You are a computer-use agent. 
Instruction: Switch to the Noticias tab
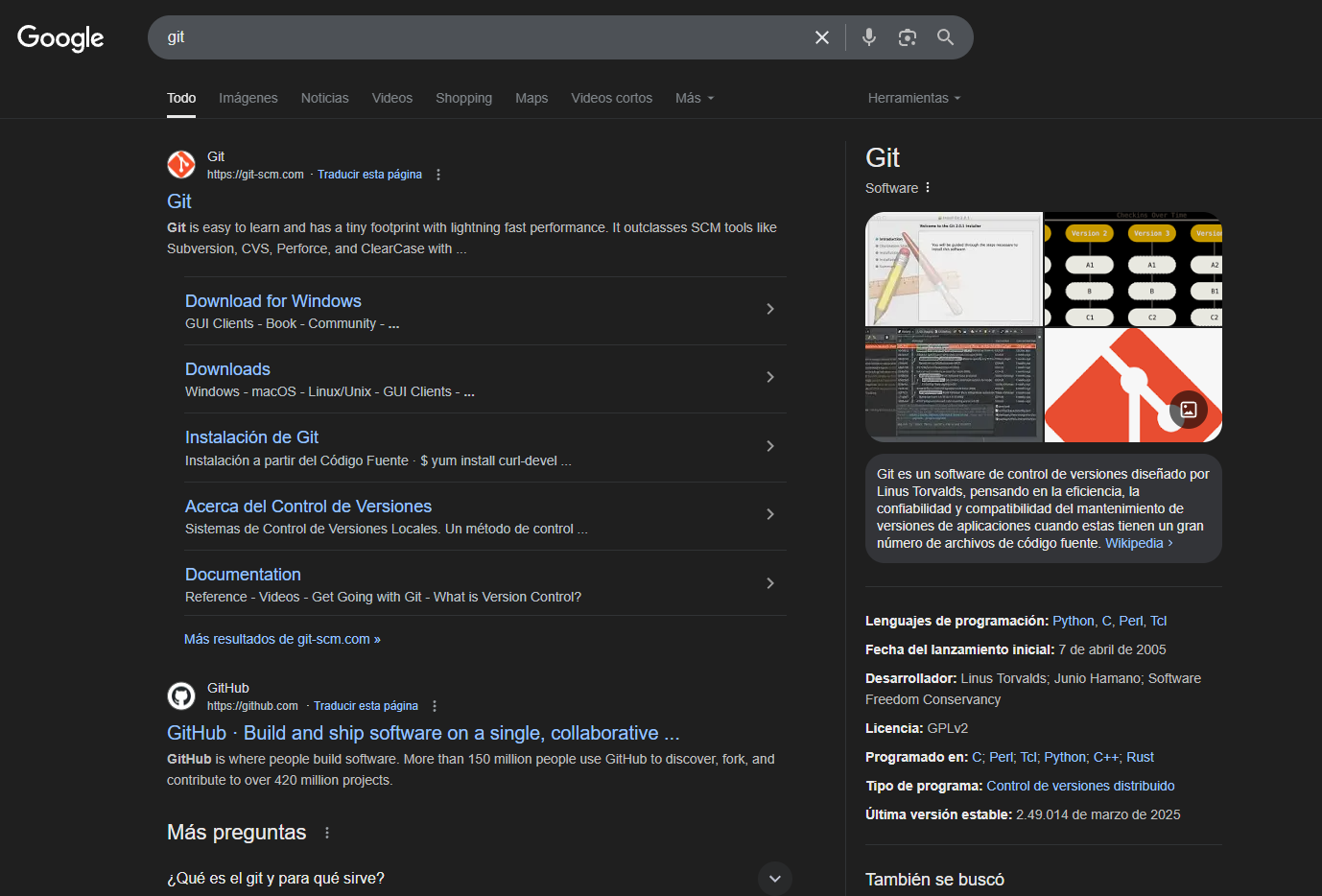[x=324, y=98]
